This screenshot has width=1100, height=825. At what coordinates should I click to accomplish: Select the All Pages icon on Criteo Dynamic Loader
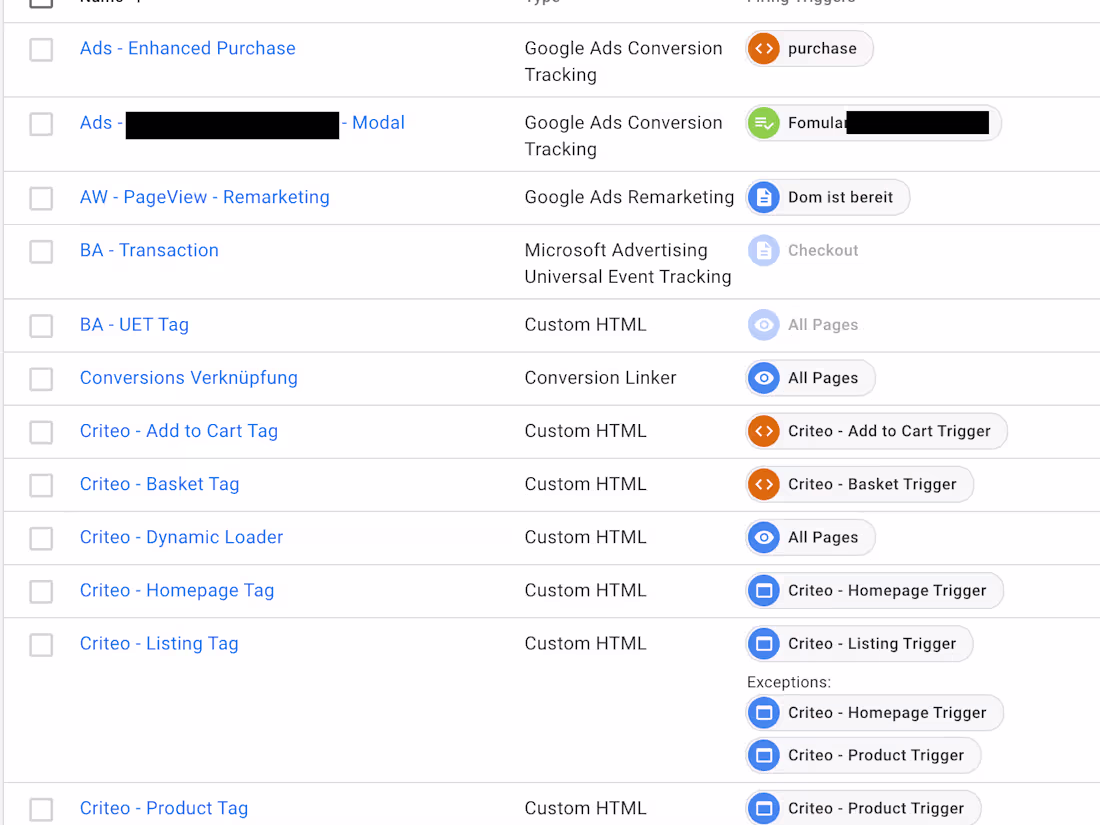tap(763, 537)
